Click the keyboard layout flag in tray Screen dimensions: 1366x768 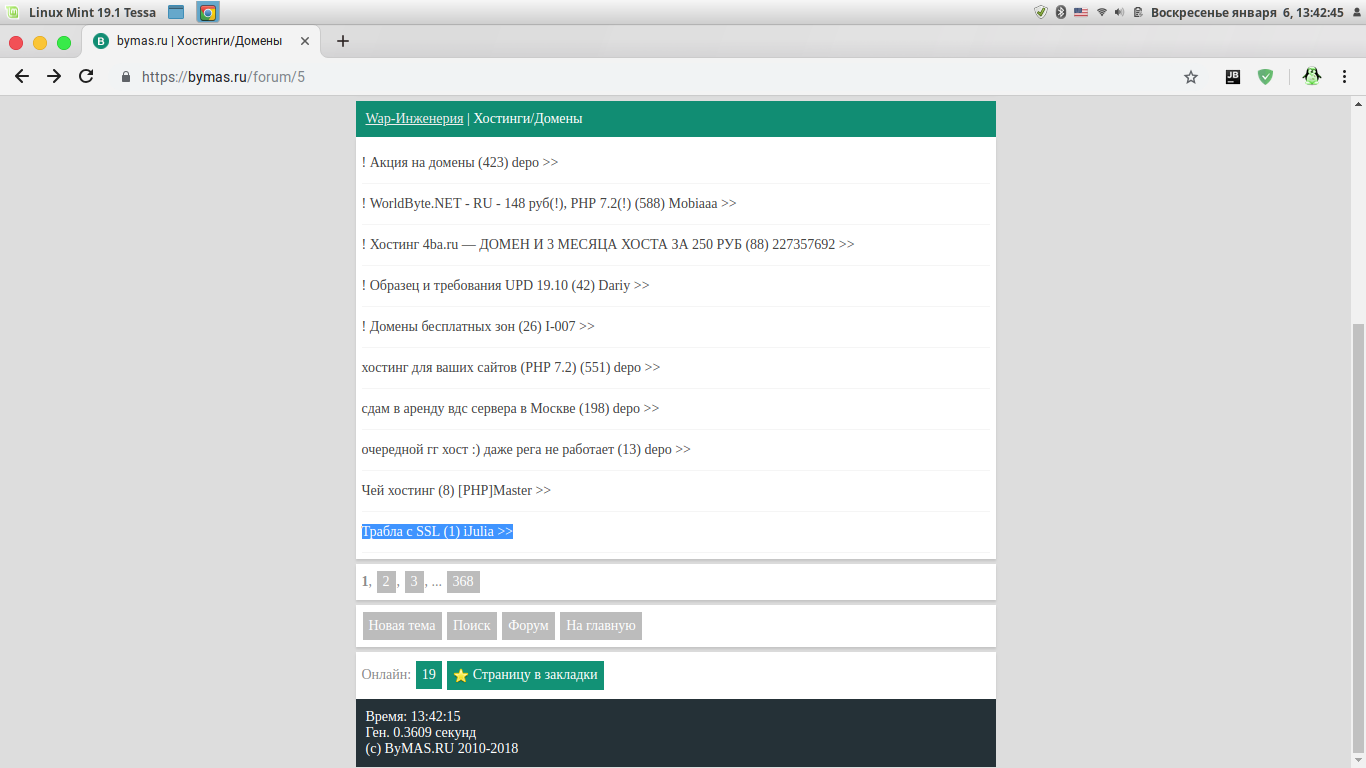[1081, 12]
